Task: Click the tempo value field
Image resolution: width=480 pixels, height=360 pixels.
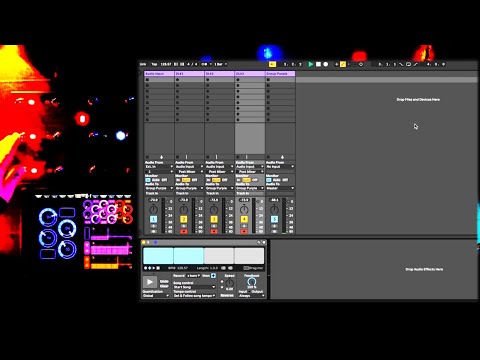Action: pos(166,64)
